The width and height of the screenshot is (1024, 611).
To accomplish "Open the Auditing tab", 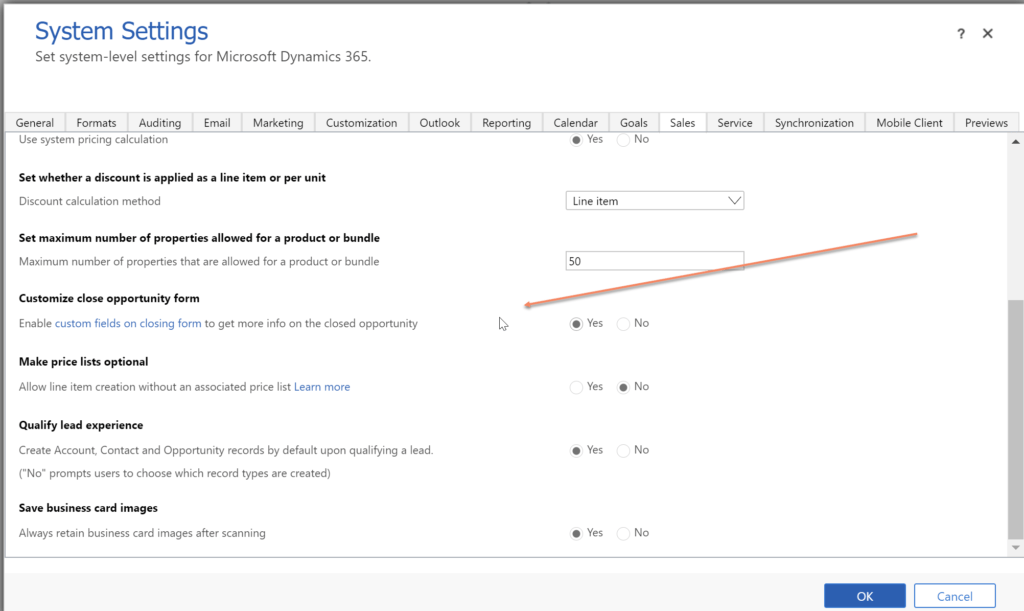I will 160,123.
